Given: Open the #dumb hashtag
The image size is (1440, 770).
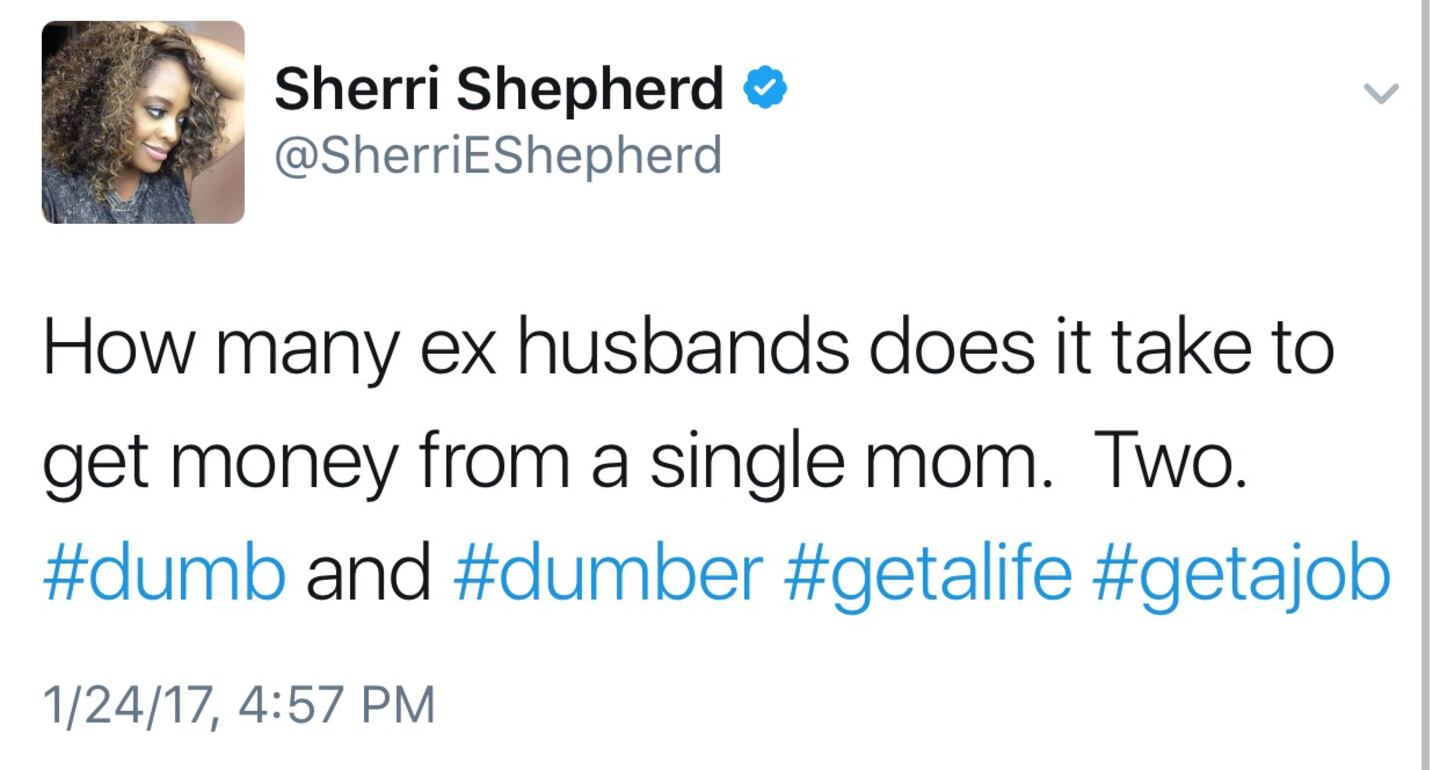Looking at the screenshot, I should coord(164,574).
